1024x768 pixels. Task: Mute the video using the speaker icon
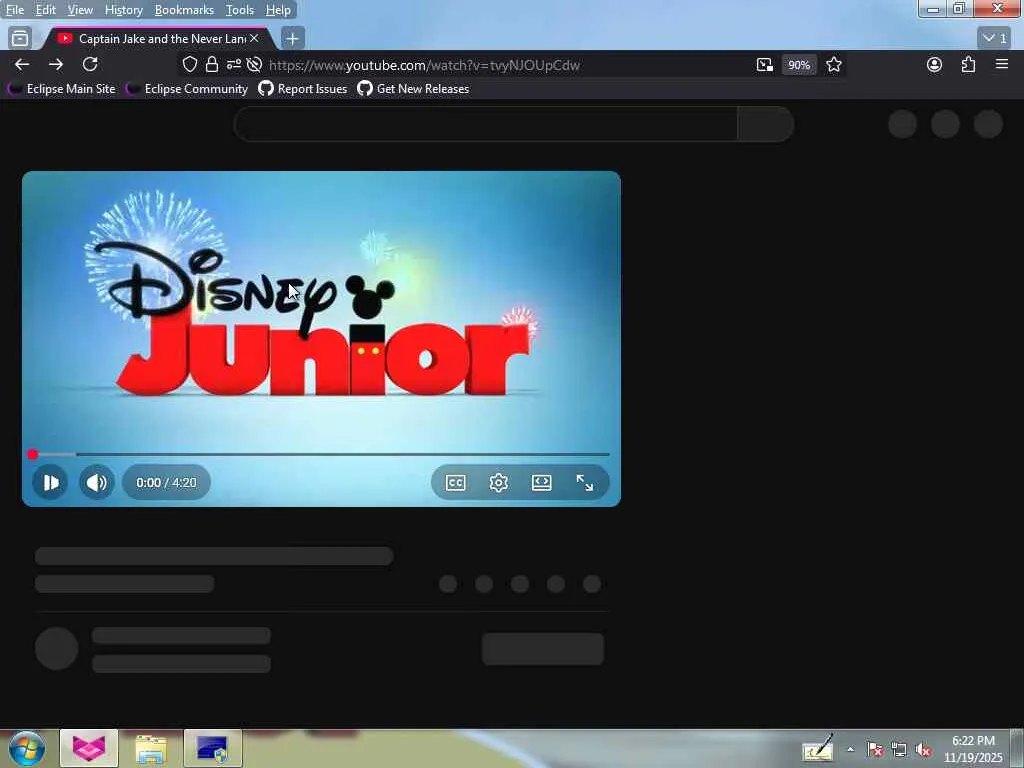tap(97, 483)
